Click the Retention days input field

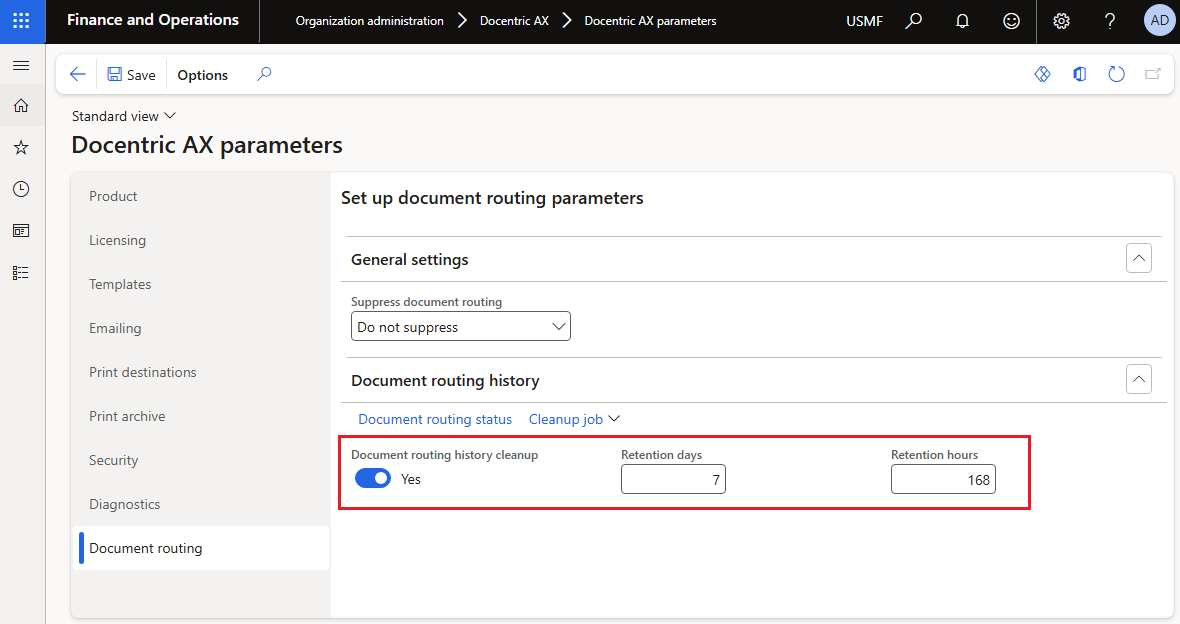point(672,481)
